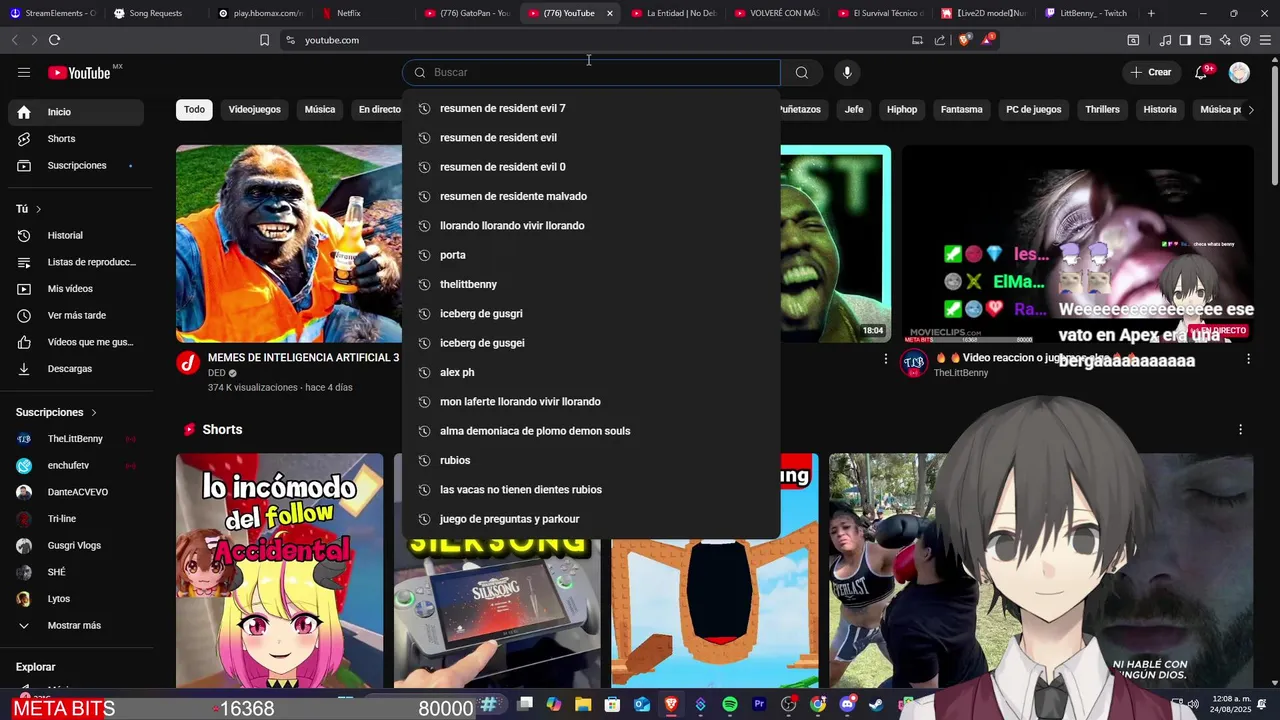This screenshot has width=1280, height=720.
Task: Open the Brave VPN shield icon
Action: point(1245,40)
